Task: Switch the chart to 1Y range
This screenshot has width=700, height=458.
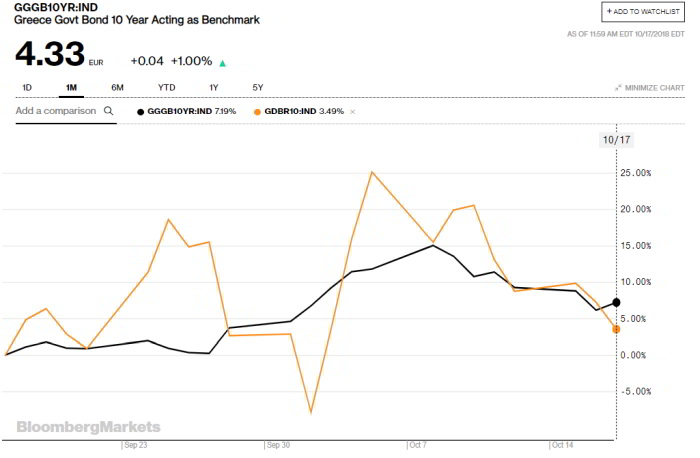Action: (x=213, y=88)
